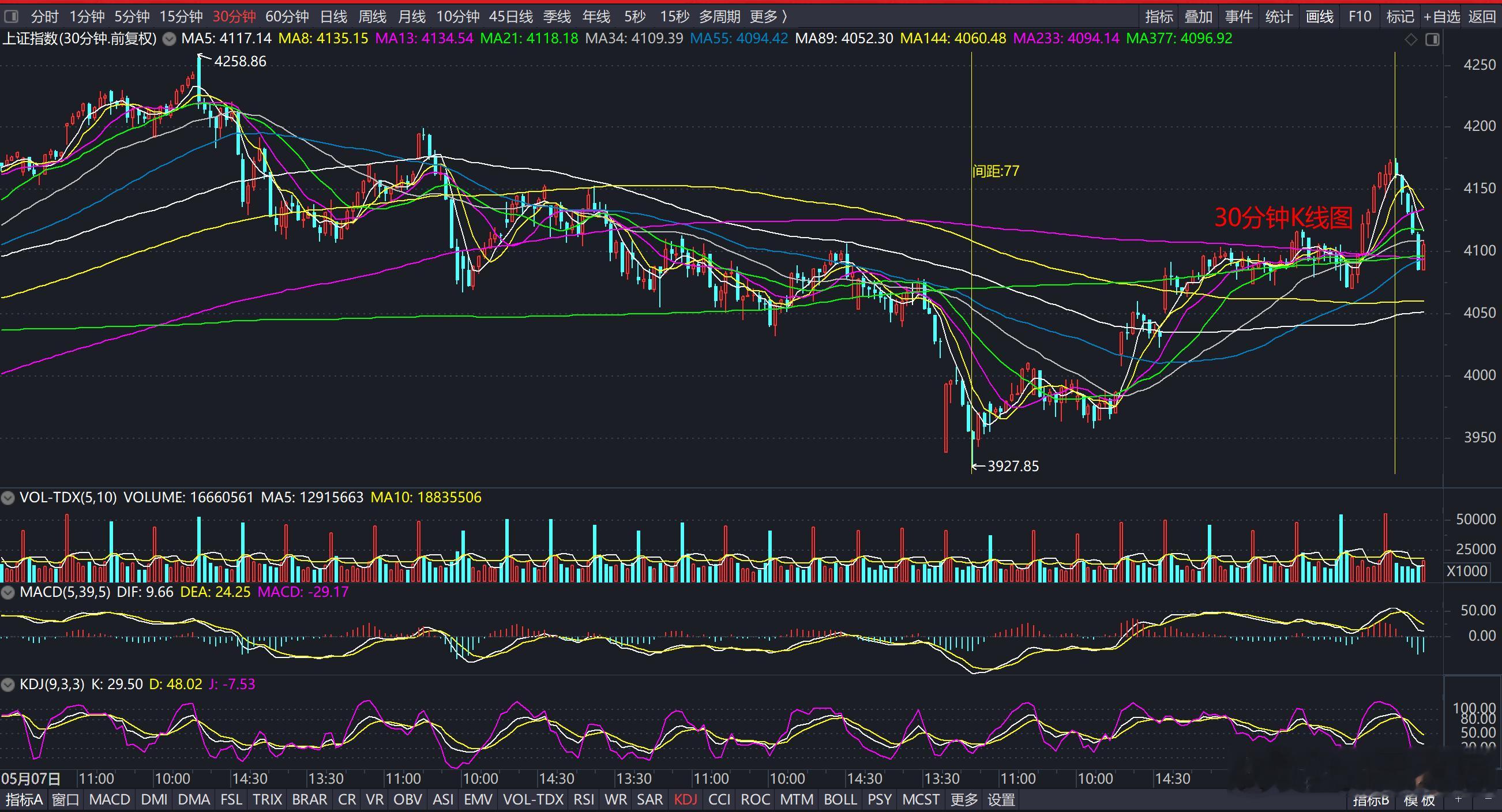The width and height of the screenshot is (1502, 812).
Task: Expand the 更多 periods menu at top
Action: click(768, 16)
